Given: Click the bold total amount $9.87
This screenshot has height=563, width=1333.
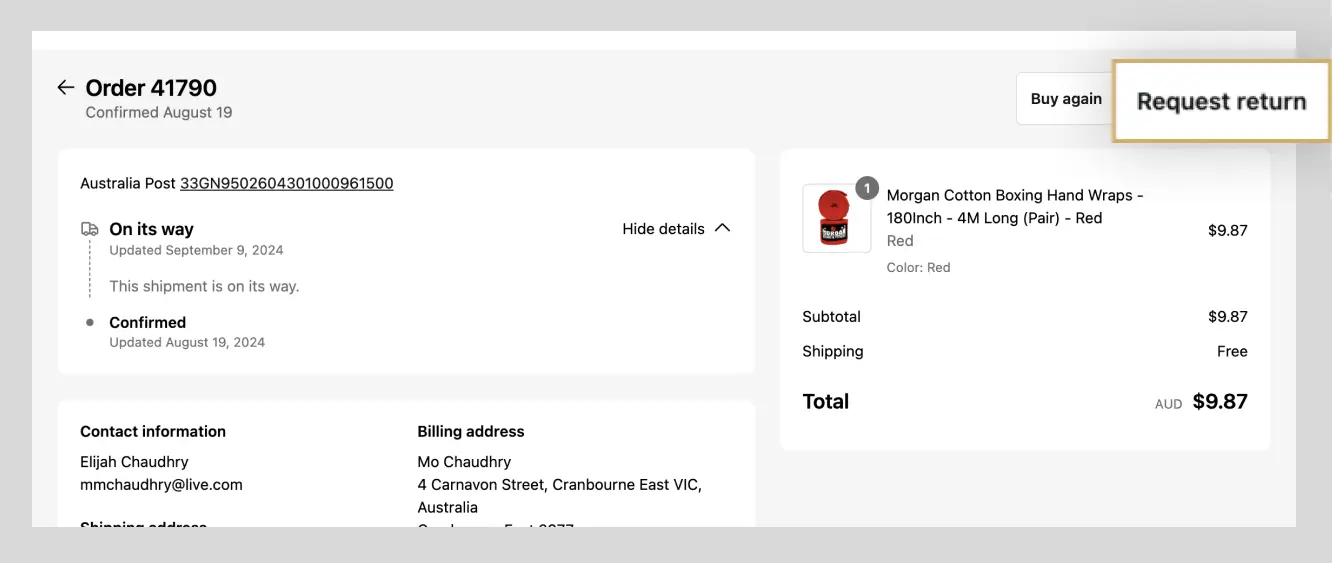Looking at the screenshot, I should point(1220,402).
